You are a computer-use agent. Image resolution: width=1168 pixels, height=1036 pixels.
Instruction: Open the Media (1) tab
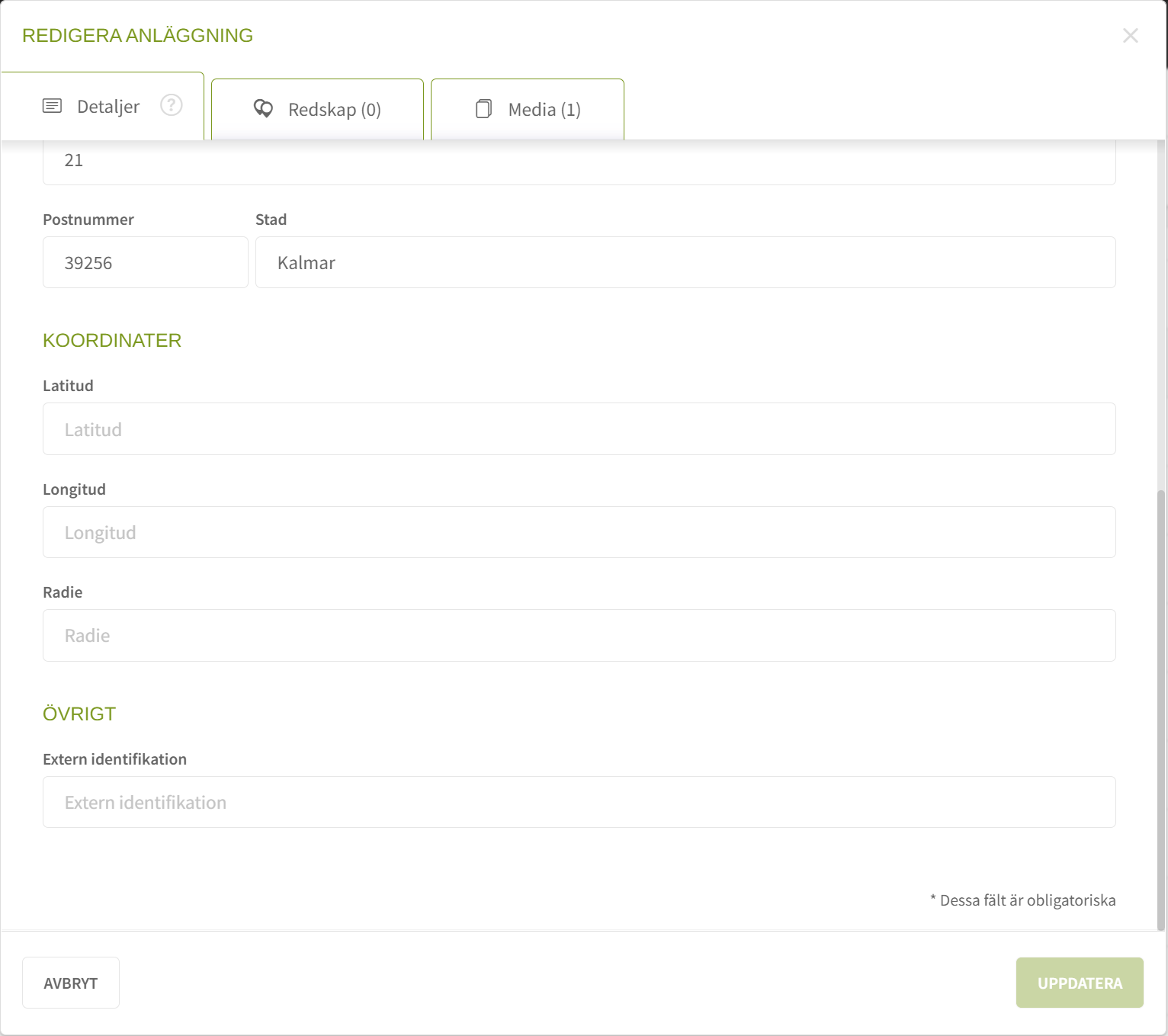[544, 110]
